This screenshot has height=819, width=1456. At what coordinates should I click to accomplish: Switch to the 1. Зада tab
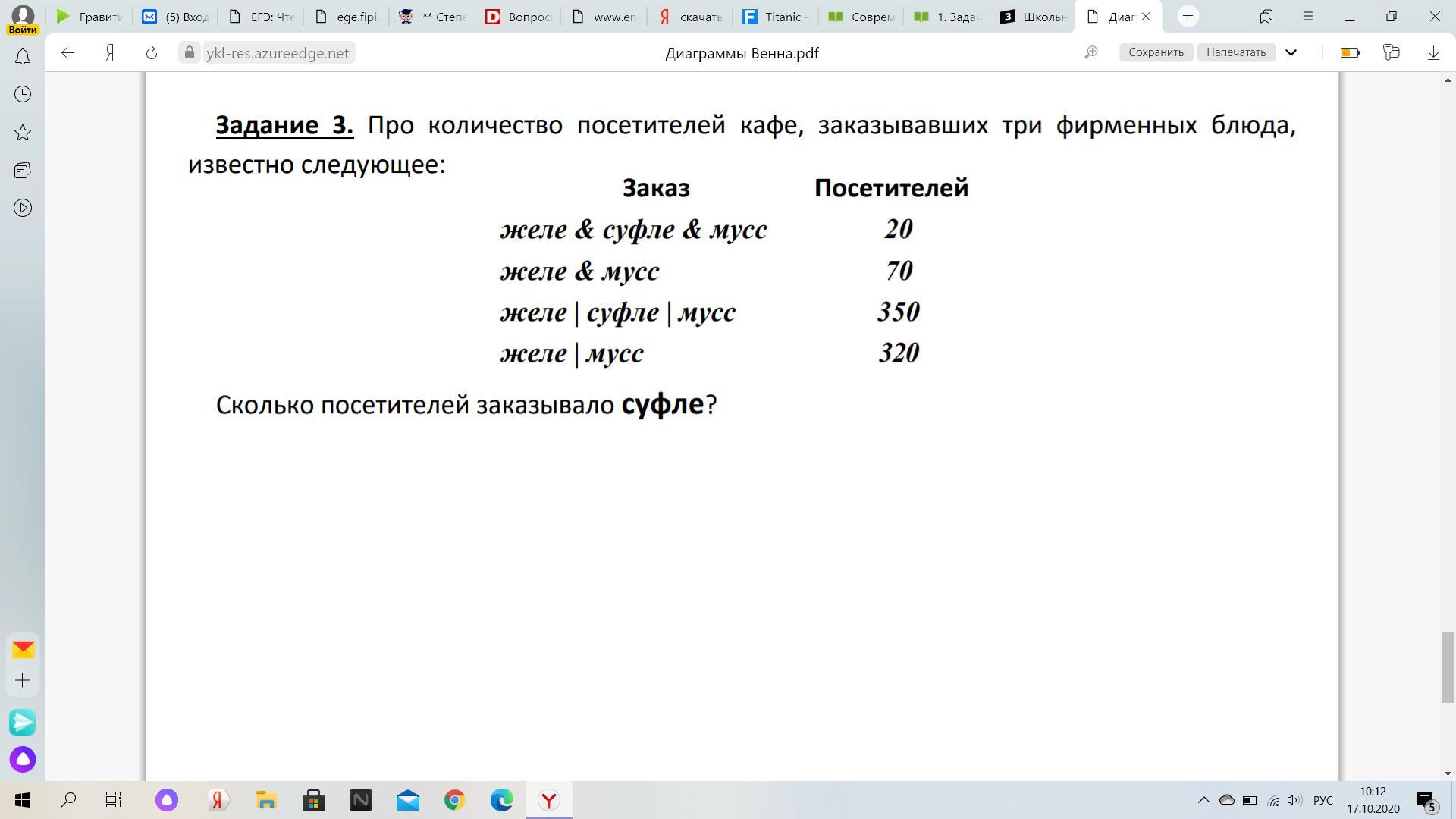click(946, 17)
